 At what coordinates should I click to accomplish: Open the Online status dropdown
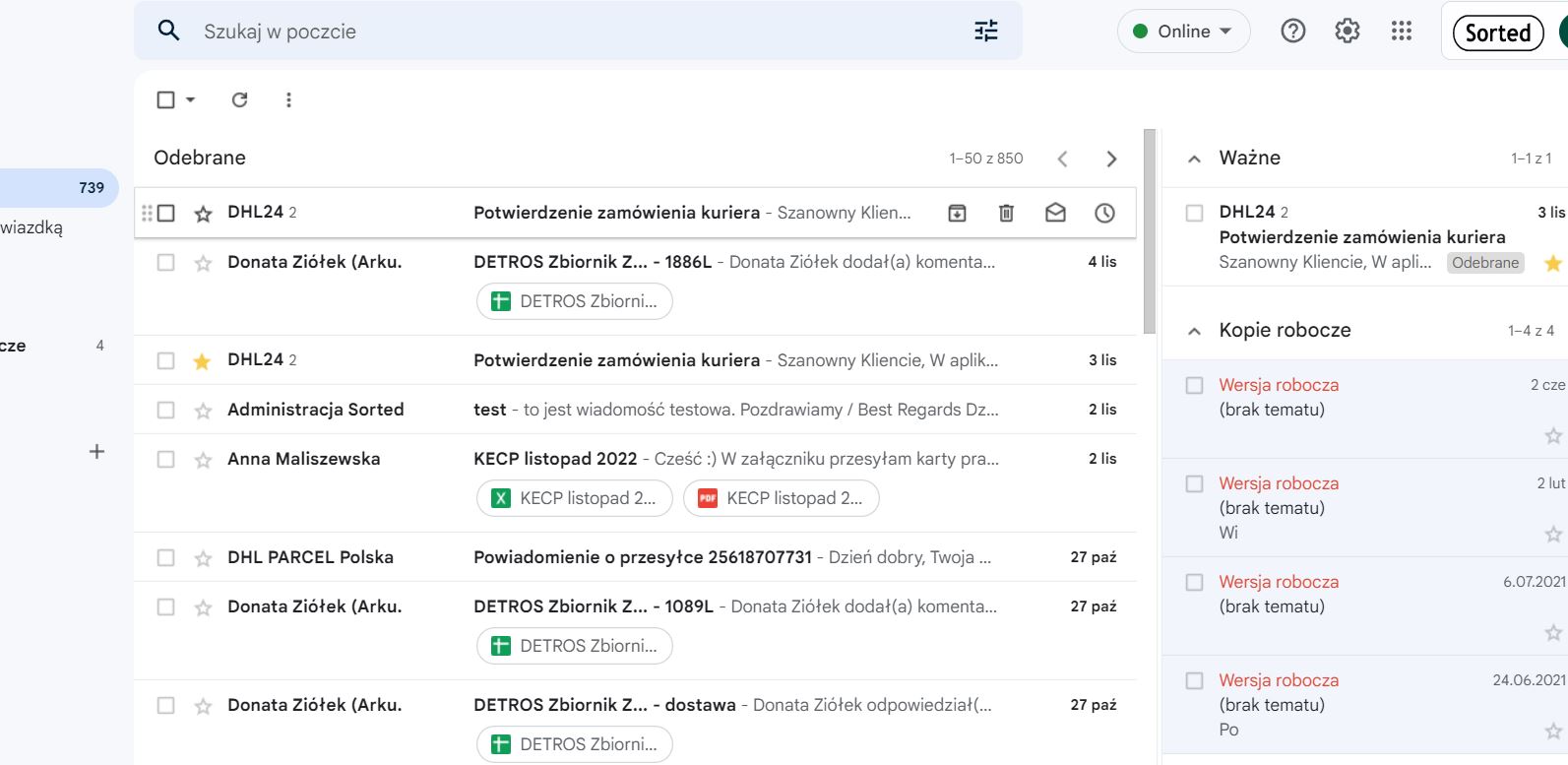pos(1183,32)
